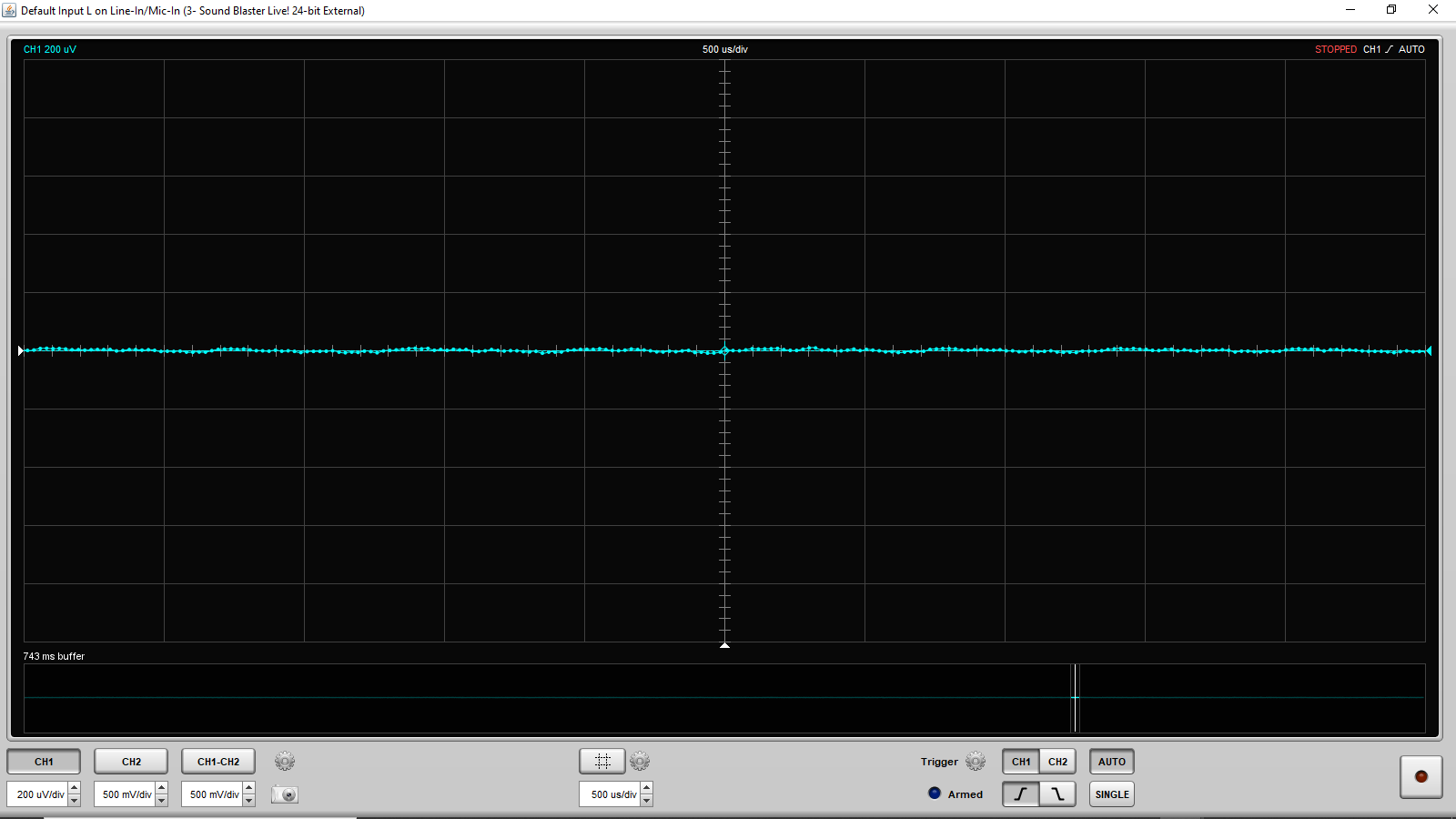
Task: Click the CH2 500 mV/div scale field
Action: [x=125, y=794]
